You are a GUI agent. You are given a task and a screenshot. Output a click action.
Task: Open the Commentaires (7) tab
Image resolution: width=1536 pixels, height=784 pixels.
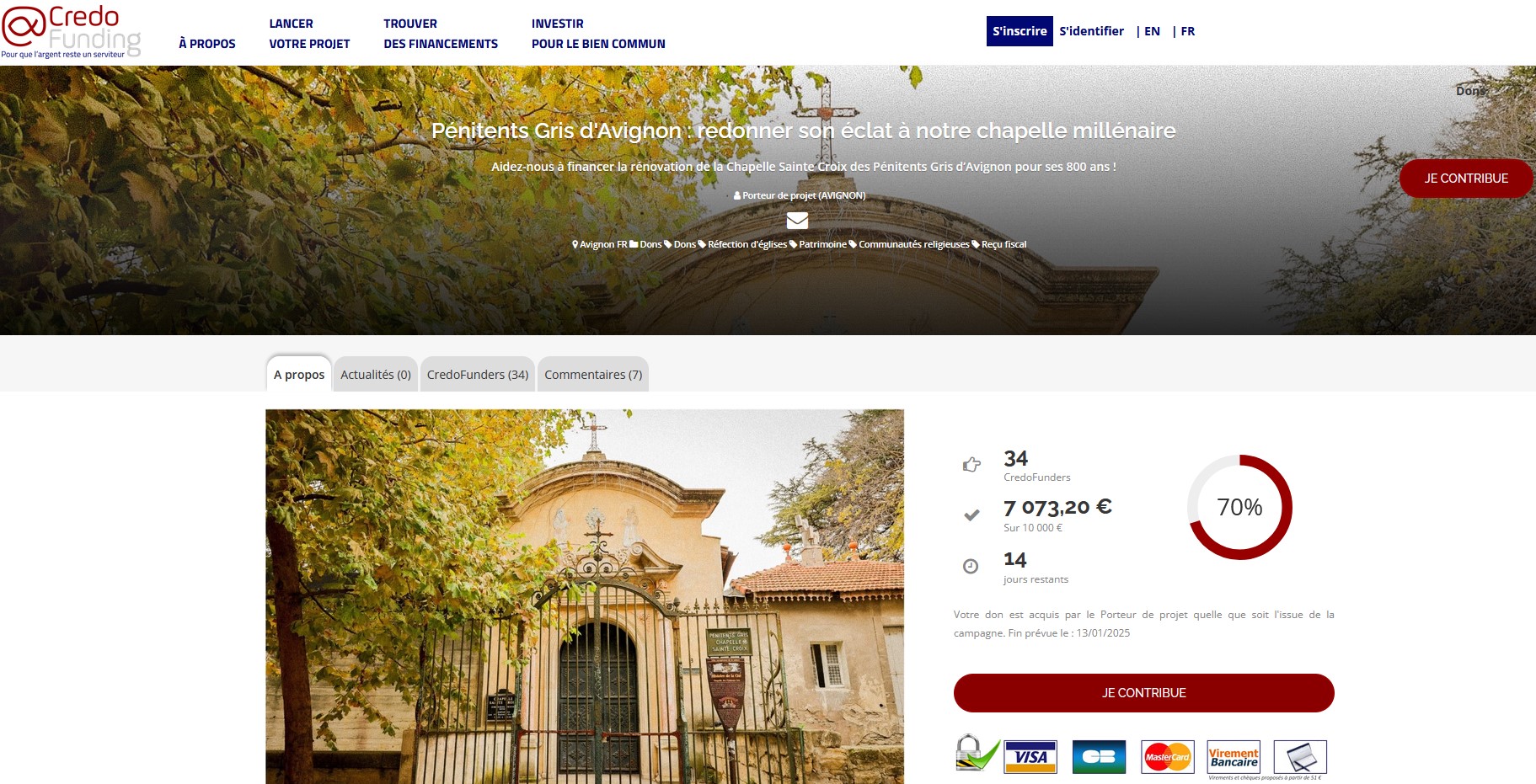tap(593, 375)
